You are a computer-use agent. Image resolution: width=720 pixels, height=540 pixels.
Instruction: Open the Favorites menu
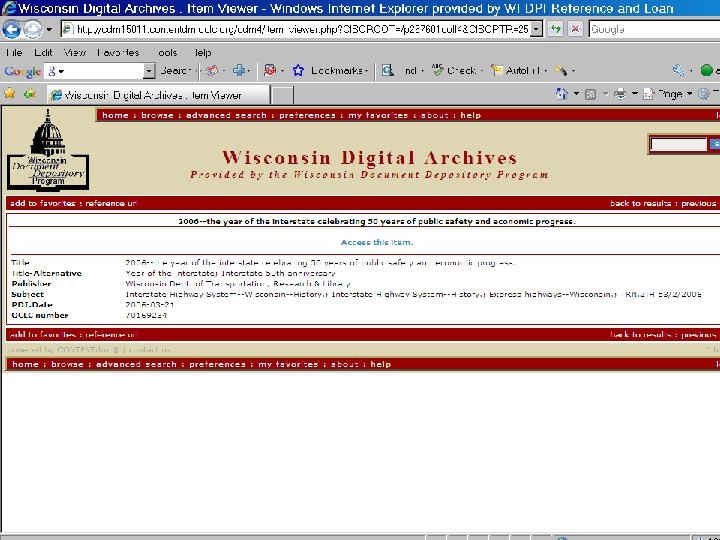coord(118,52)
